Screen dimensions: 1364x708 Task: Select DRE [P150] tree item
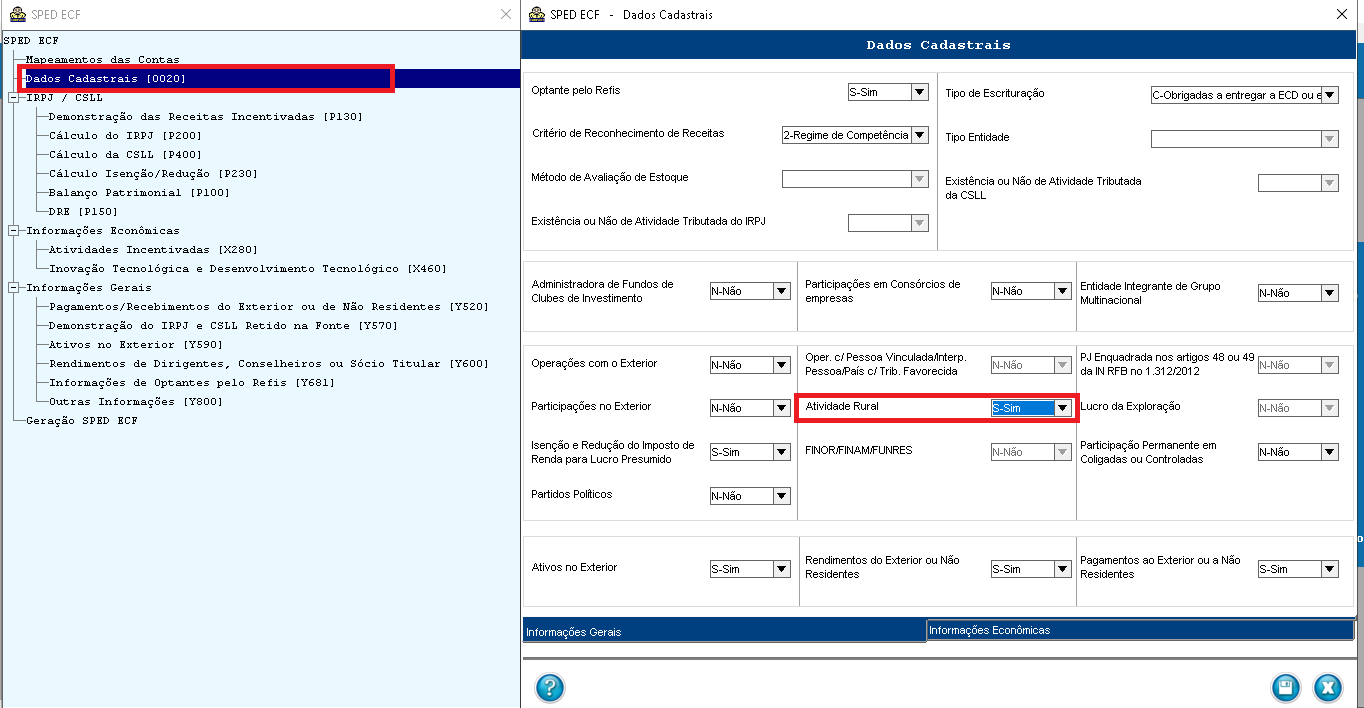click(83, 212)
